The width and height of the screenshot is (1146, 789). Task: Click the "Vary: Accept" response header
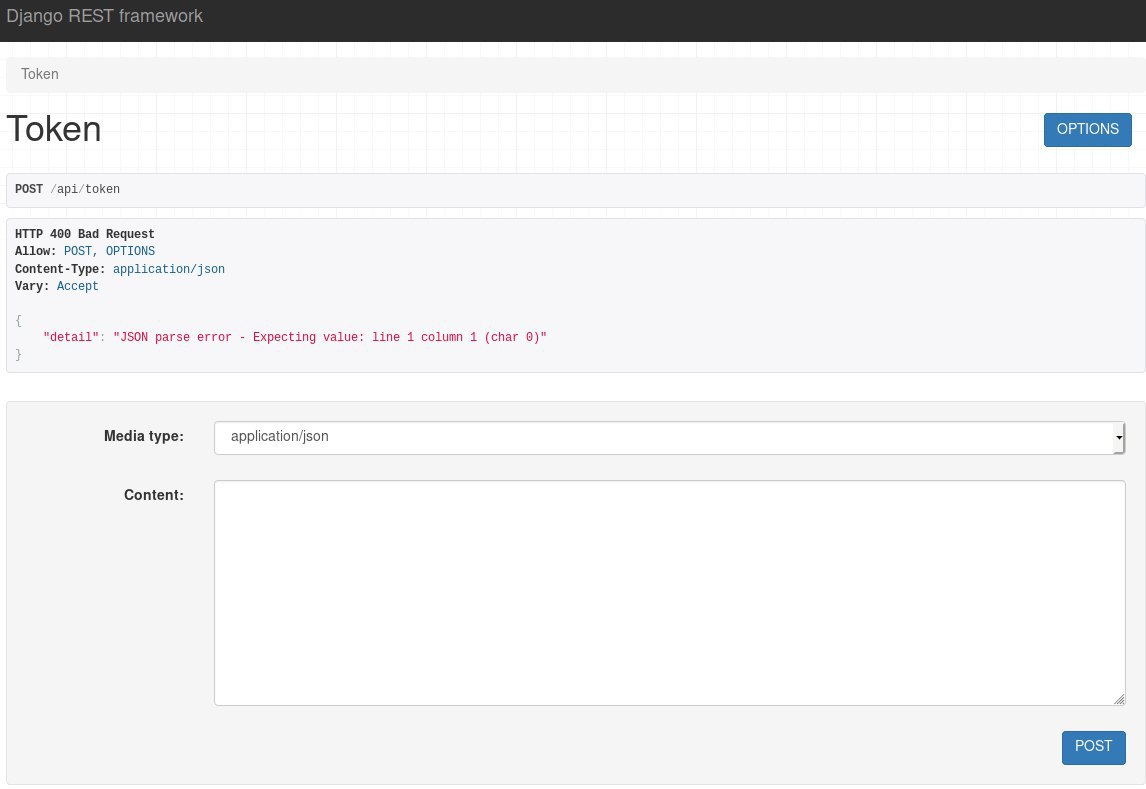(57, 286)
